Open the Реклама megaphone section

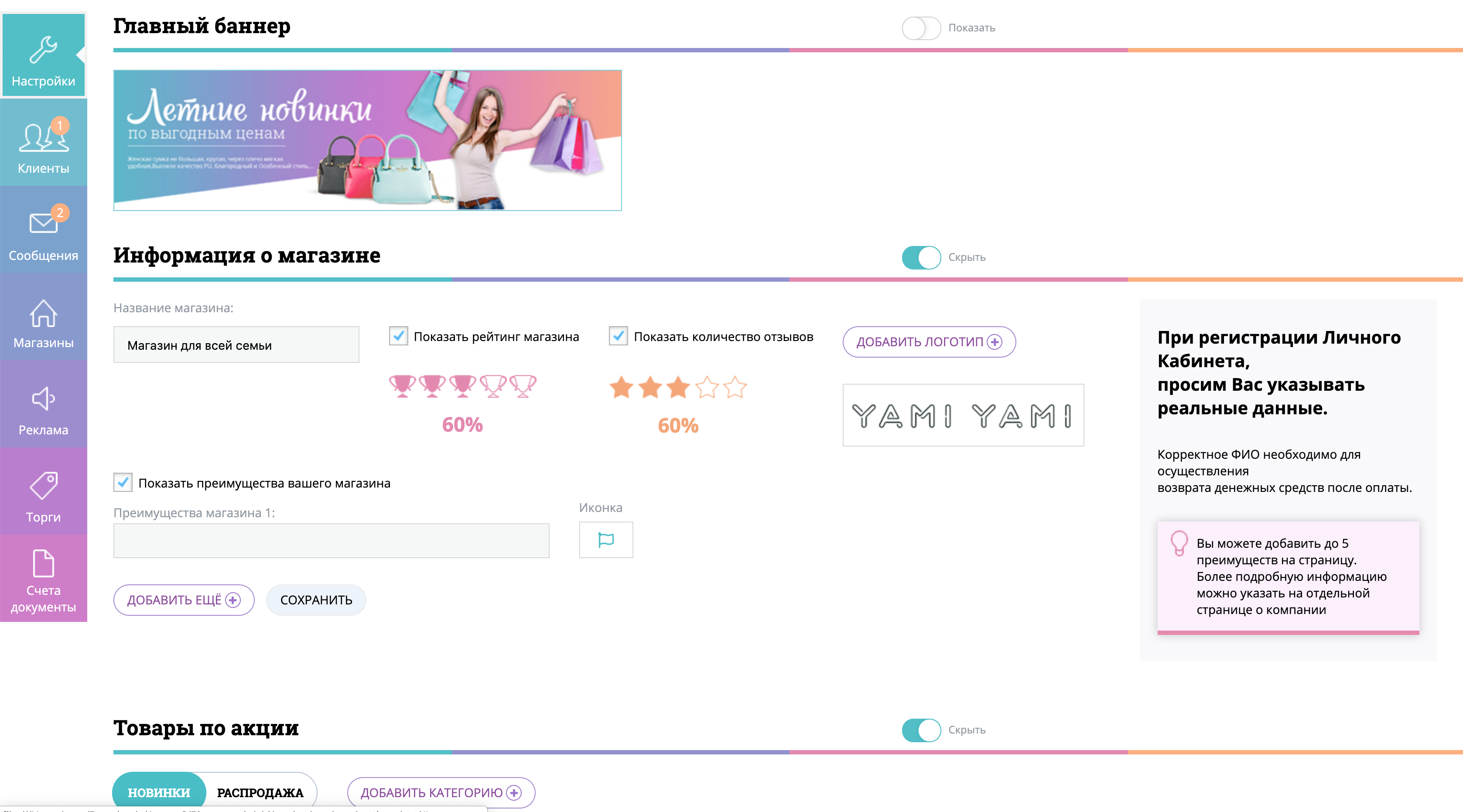(x=43, y=404)
